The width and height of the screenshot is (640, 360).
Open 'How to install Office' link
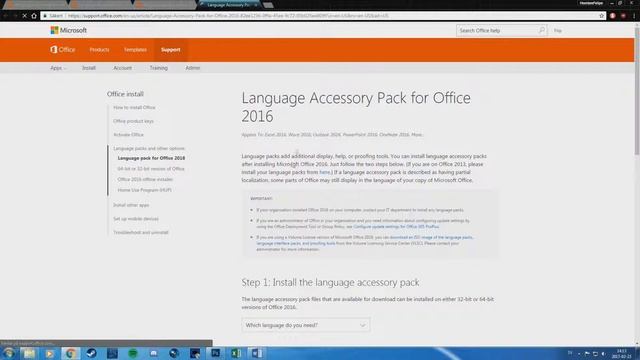[x=134, y=107]
